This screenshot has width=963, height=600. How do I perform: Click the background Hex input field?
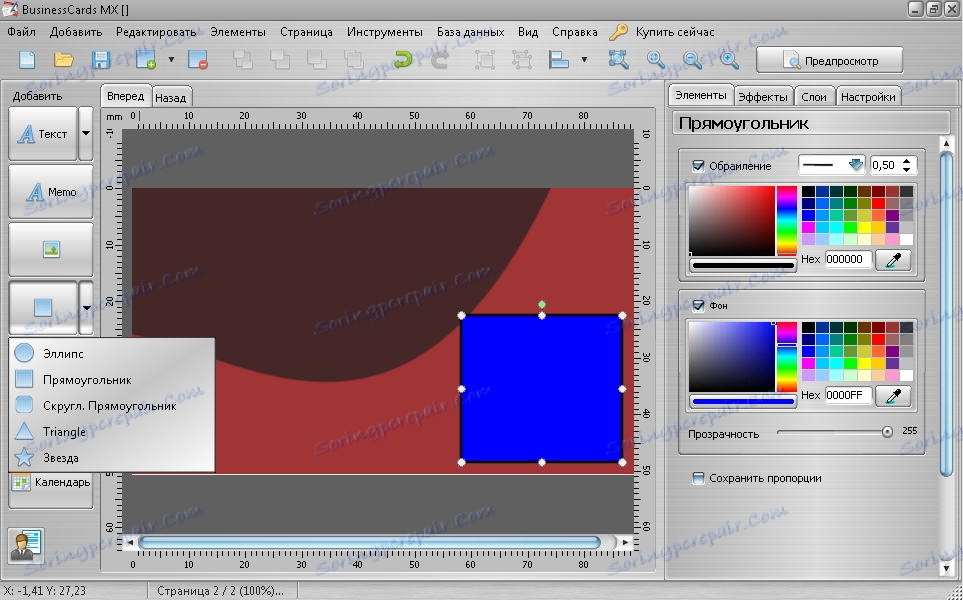848,395
